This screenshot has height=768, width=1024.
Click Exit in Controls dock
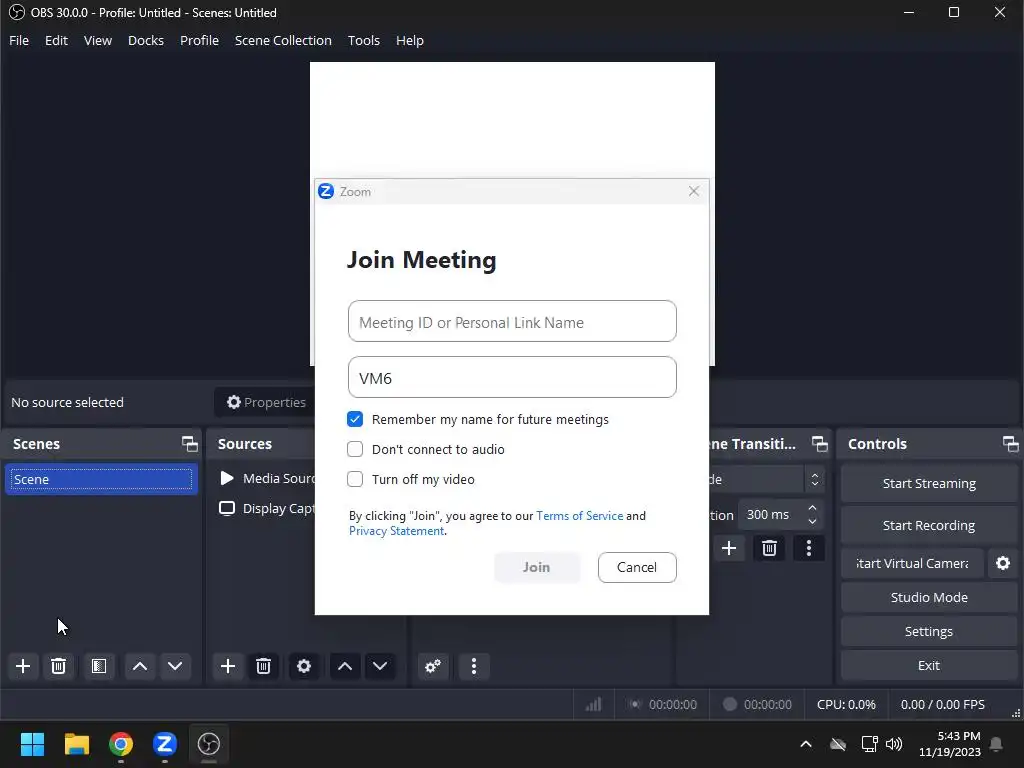tap(929, 665)
